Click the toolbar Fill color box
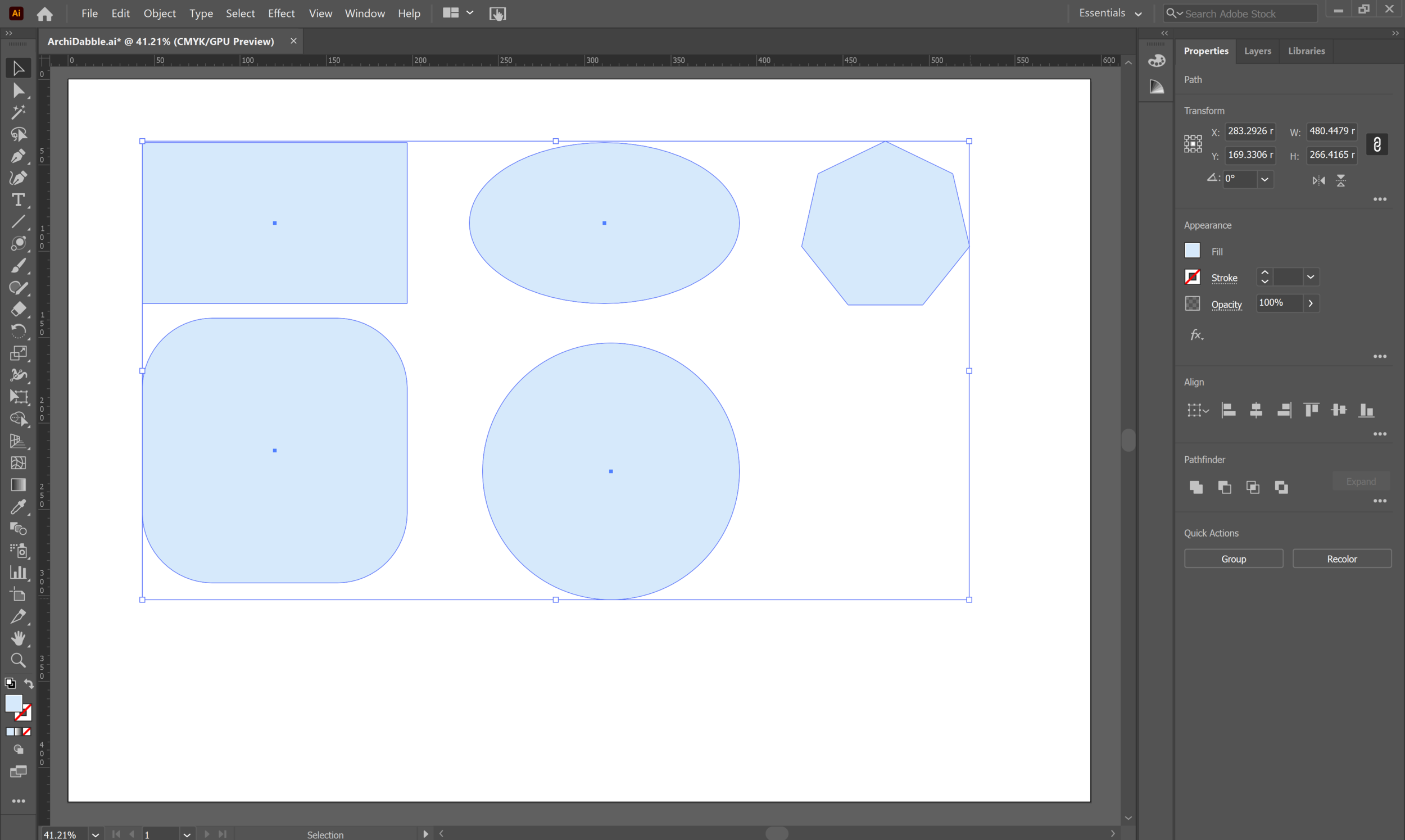This screenshot has width=1405, height=840. [x=13, y=703]
